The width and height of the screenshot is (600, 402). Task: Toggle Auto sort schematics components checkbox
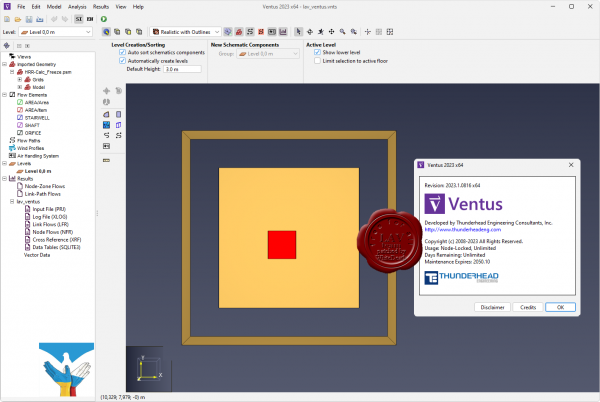coord(122,52)
